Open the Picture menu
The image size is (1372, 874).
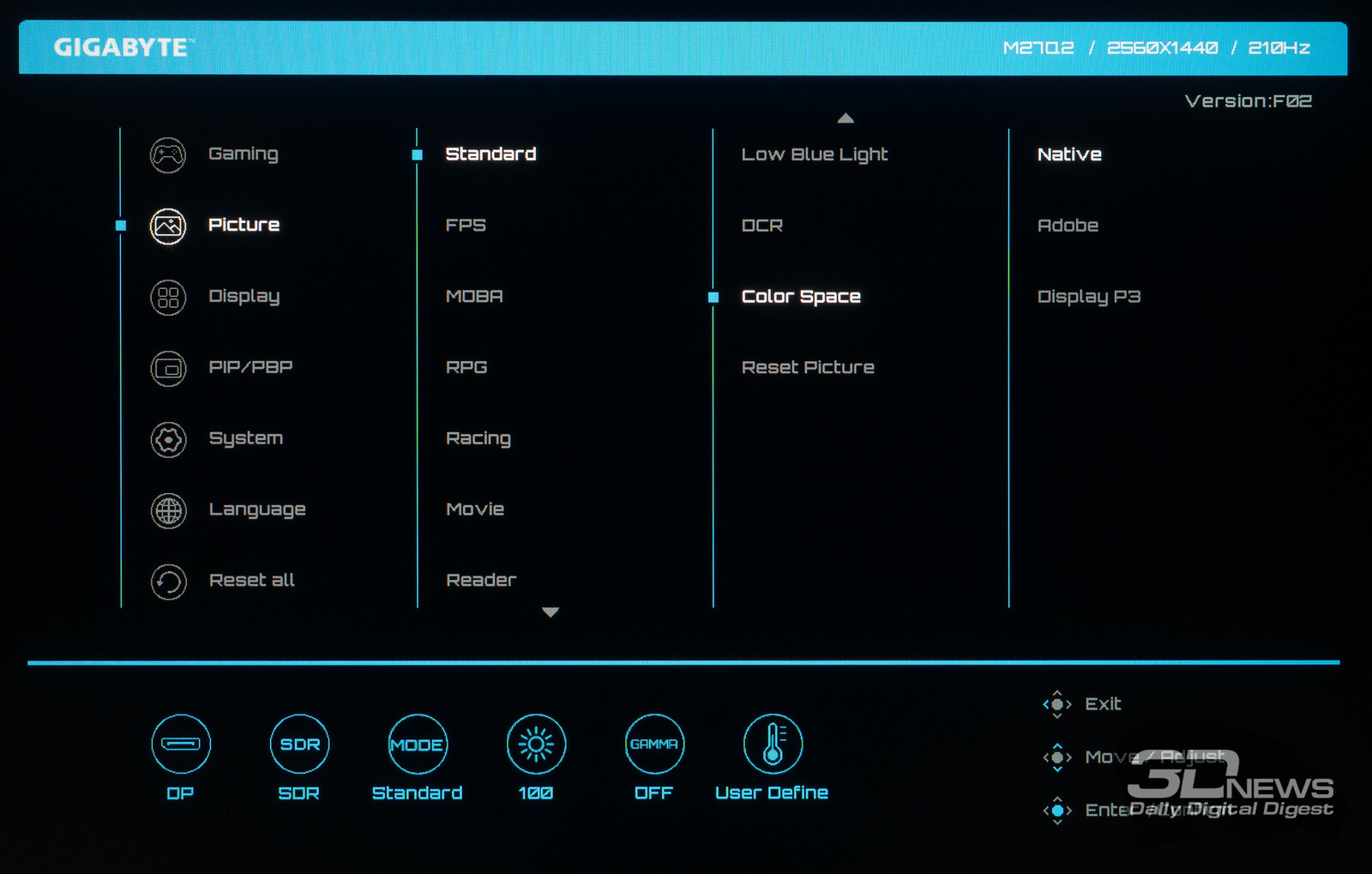(x=244, y=225)
